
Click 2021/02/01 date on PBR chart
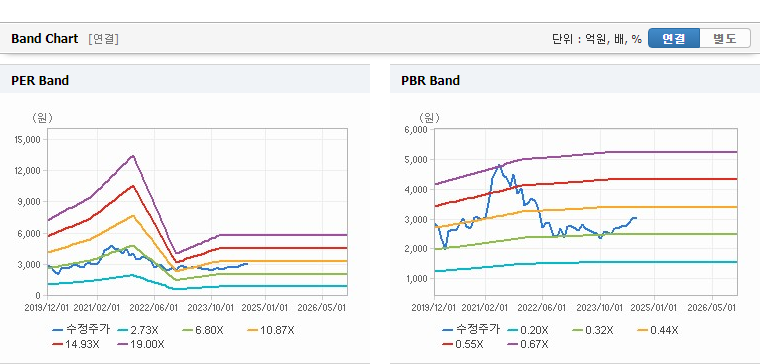[485, 307]
